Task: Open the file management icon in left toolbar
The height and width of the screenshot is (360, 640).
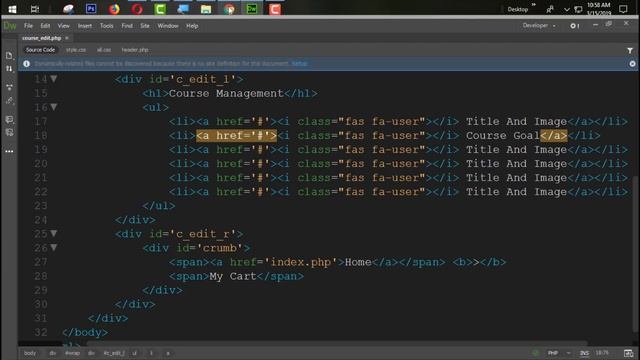Action: tap(9, 56)
